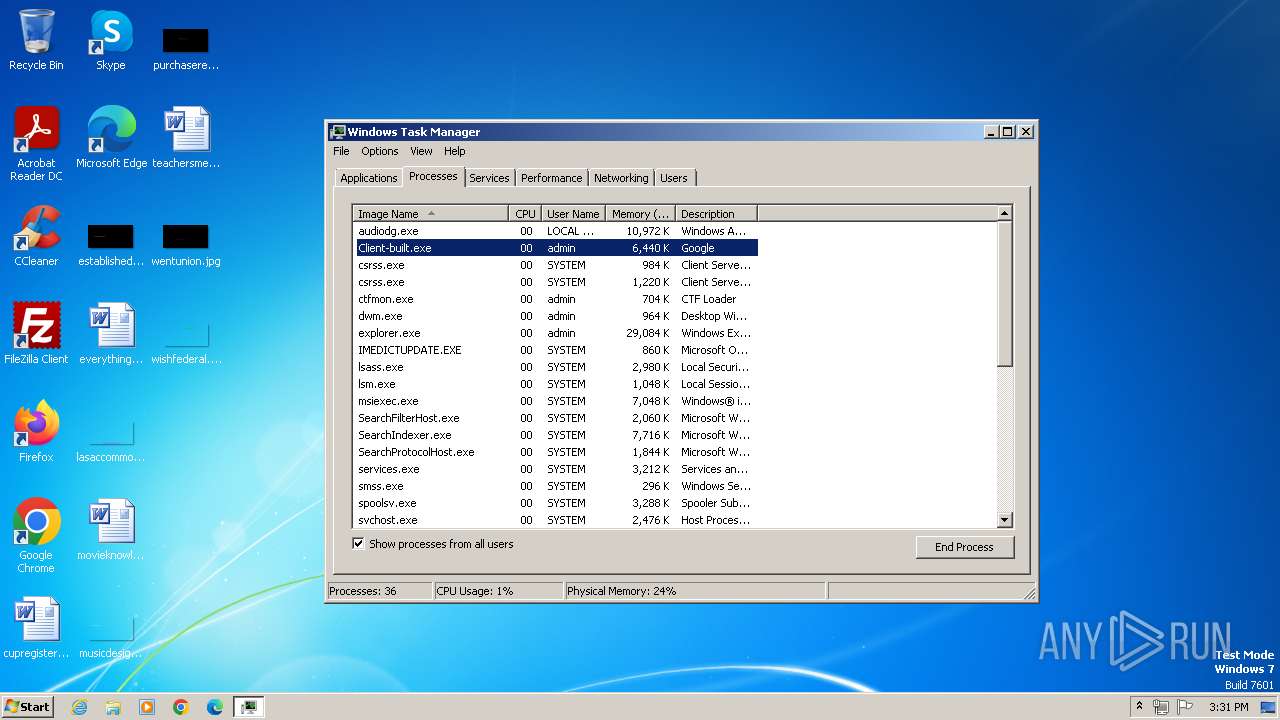Select the teachersme Word document icon

pos(186,138)
